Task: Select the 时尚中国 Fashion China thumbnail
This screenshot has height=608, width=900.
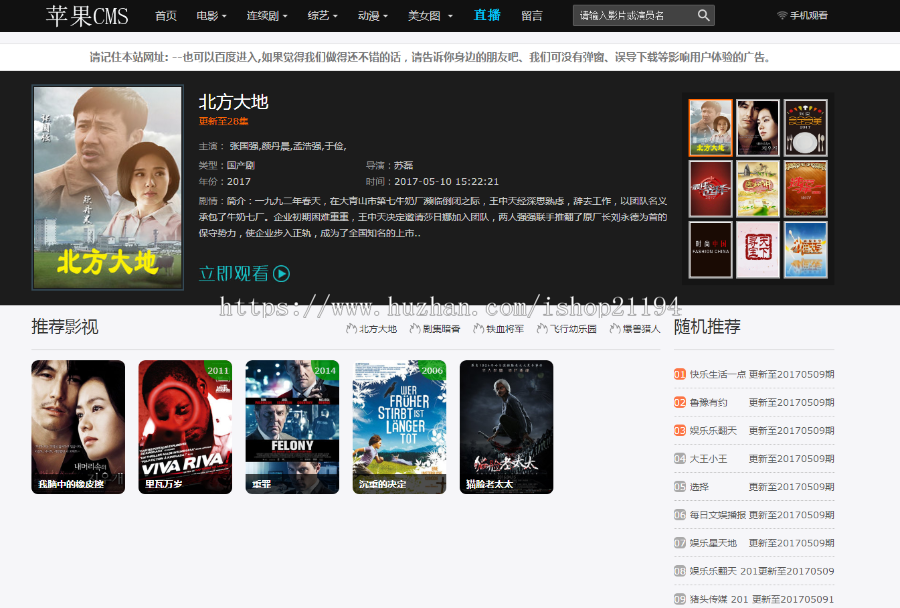Action: (x=711, y=250)
